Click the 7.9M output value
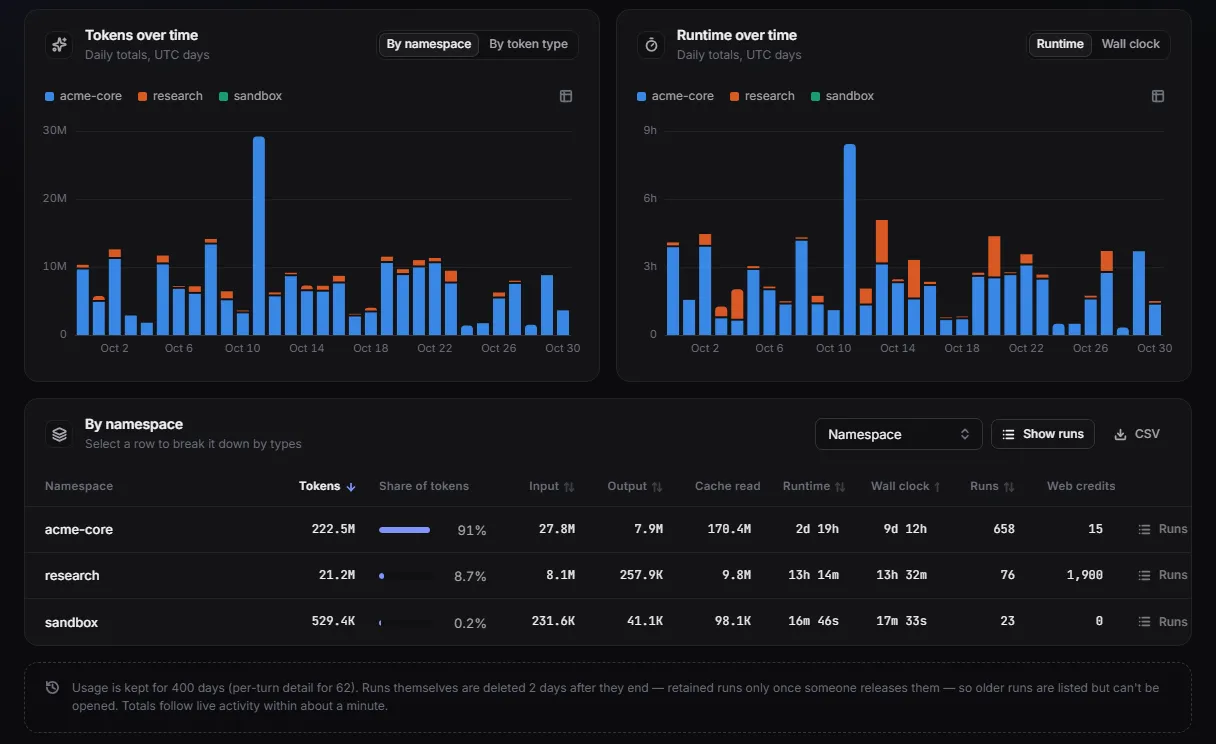The height and width of the screenshot is (744, 1216). [649, 529]
